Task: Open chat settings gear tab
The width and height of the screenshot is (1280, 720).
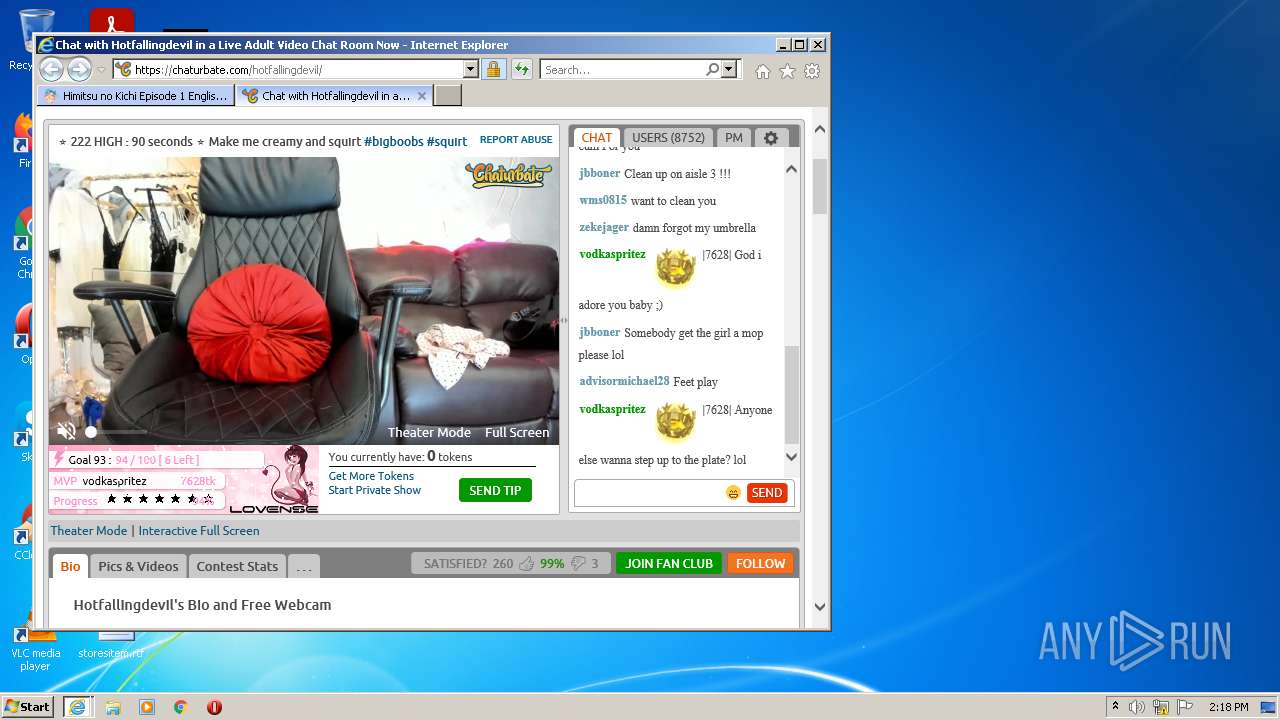Action: (771, 138)
